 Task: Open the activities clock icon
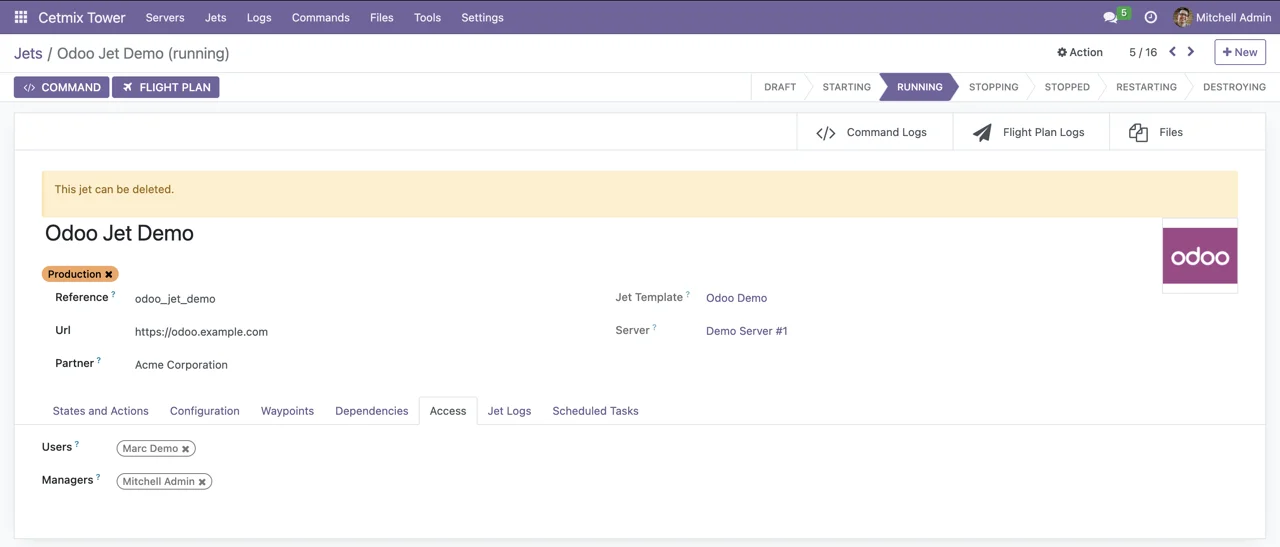[x=1150, y=17]
